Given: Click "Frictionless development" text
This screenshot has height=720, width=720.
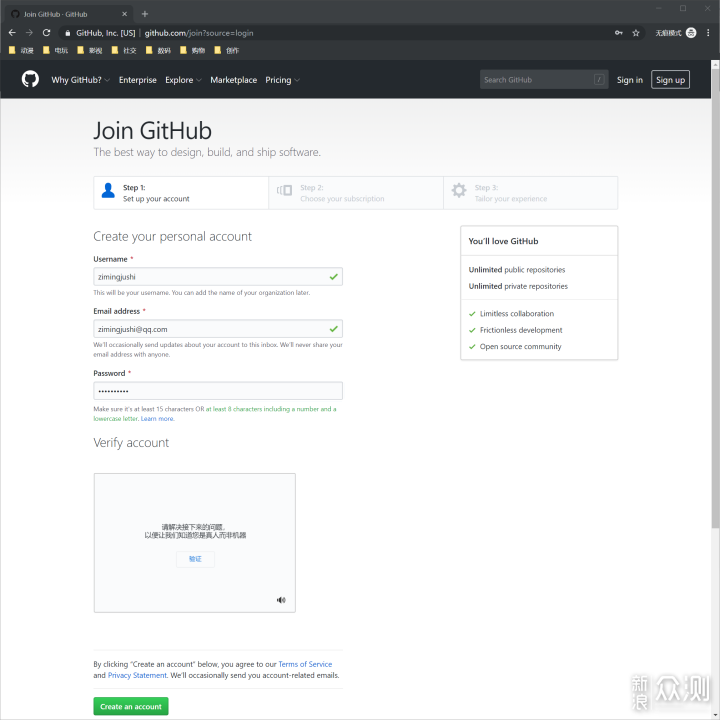Looking at the screenshot, I should click(x=521, y=330).
